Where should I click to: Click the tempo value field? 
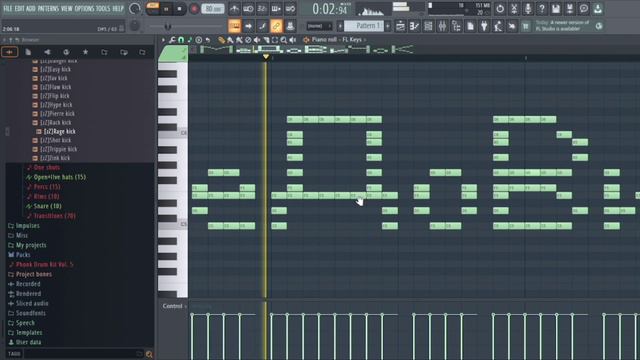(213, 9)
